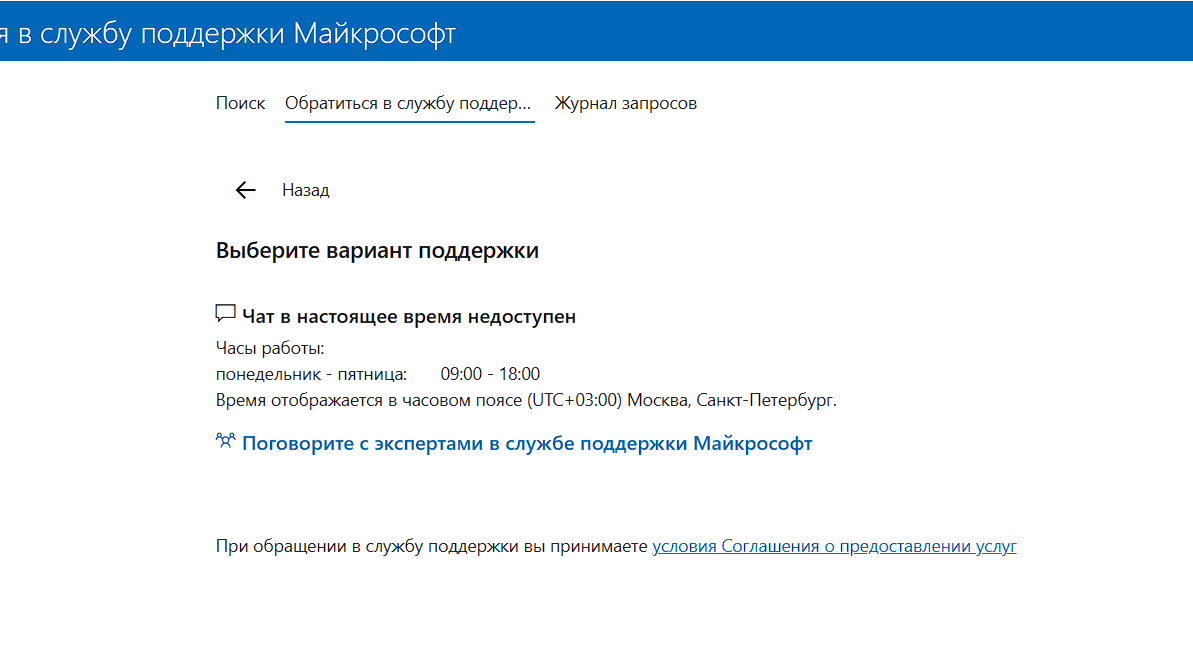
Task: Open the Поиск tab
Action: pos(240,103)
